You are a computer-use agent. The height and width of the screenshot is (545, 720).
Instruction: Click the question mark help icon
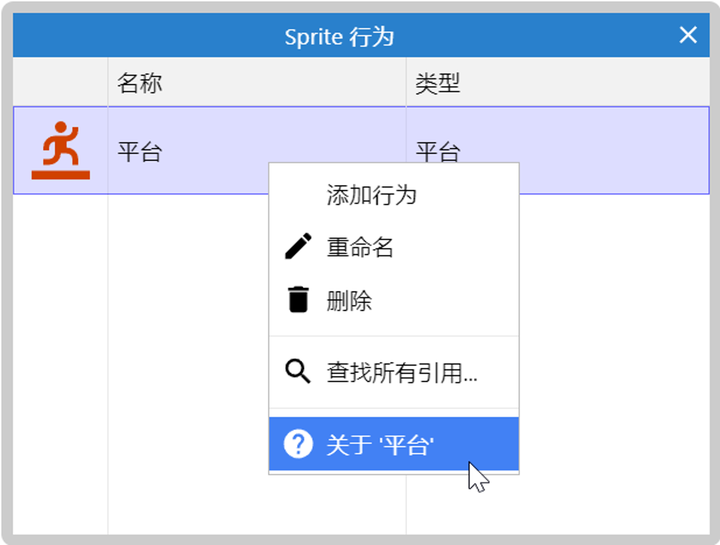pyautogui.click(x=298, y=444)
